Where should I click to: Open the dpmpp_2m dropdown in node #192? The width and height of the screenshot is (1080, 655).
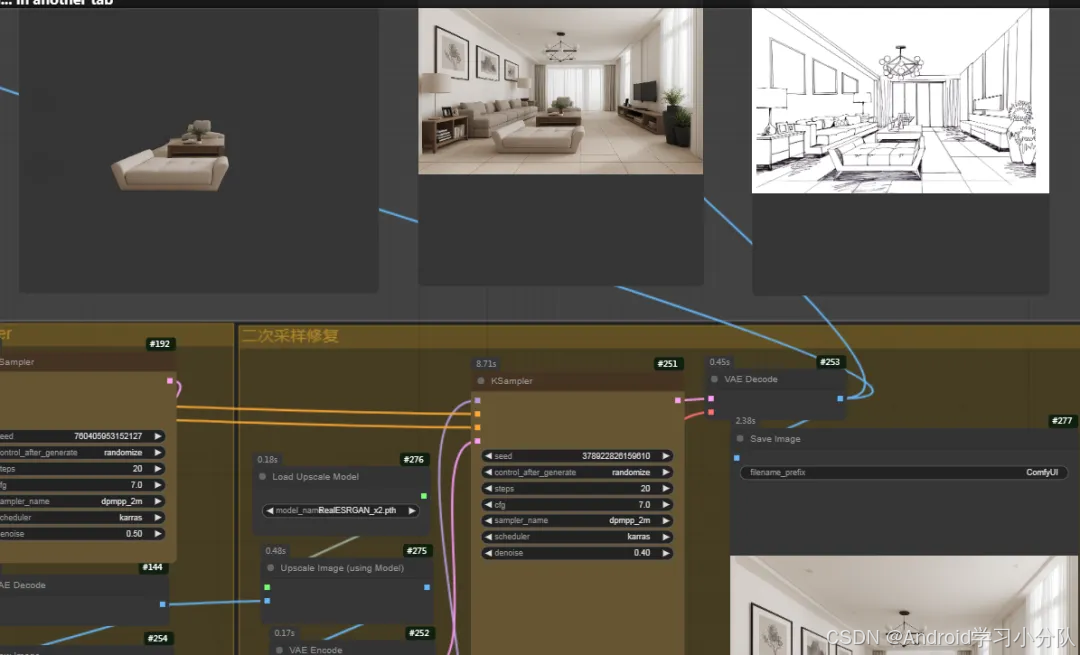(81, 501)
